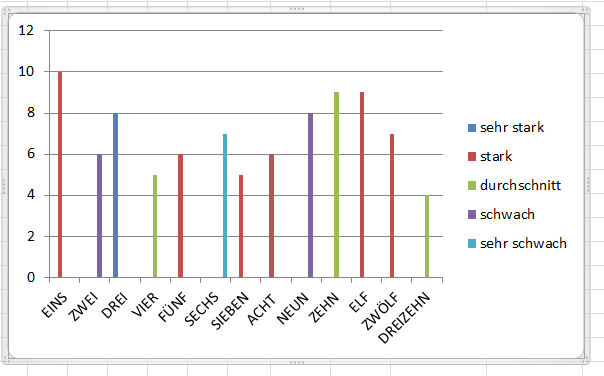Select the blue bar at DREI
The height and width of the screenshot is (376, 604).
115,195
